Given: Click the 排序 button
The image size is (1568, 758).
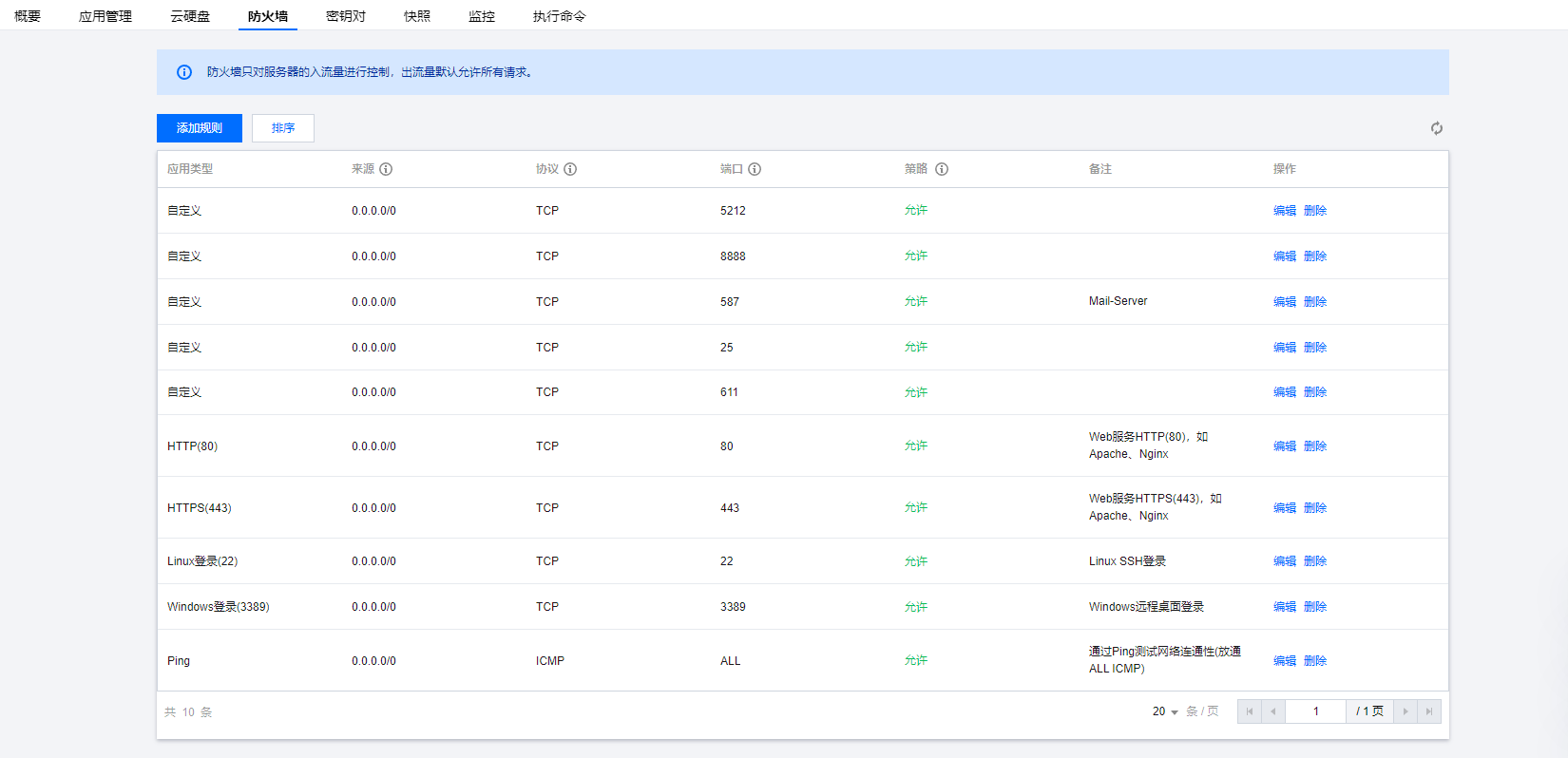Looking at the screenshot, I should coord(283,128).
